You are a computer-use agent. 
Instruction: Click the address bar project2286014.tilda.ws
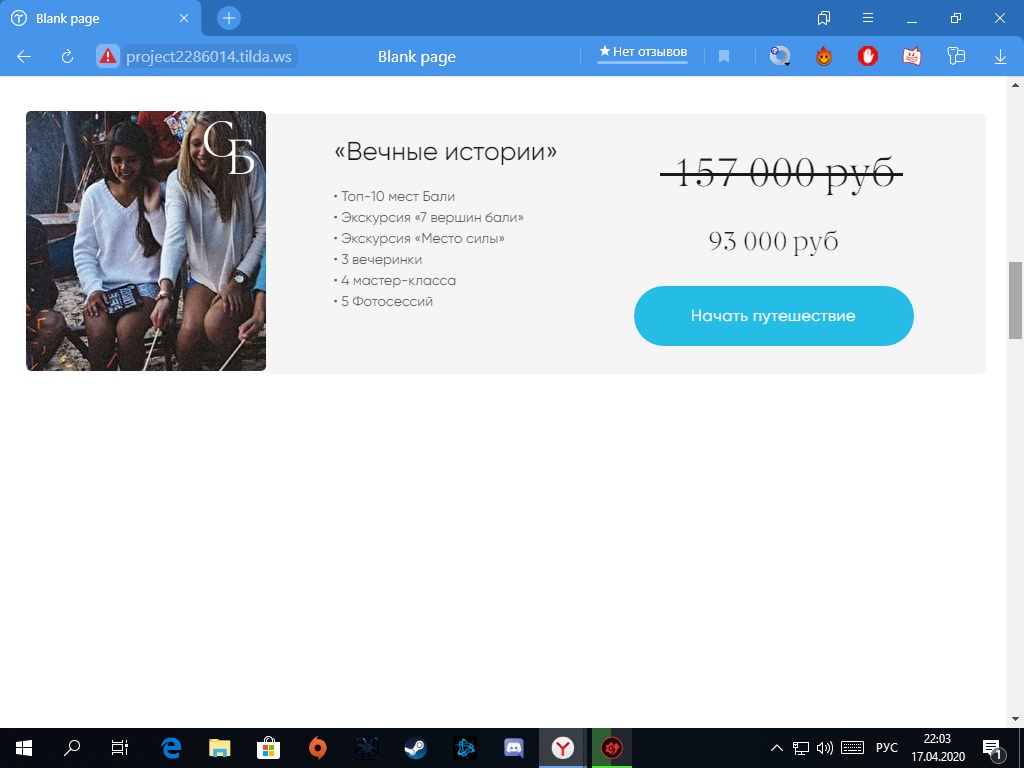click(x=209, y=57)
